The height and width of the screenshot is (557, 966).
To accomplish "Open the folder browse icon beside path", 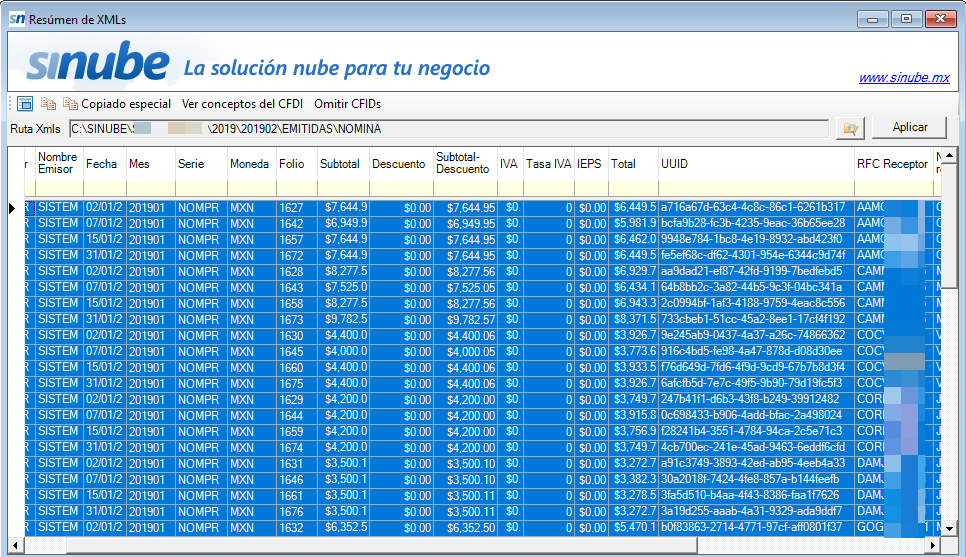I will pyautogui.click(x=850, y=128).
